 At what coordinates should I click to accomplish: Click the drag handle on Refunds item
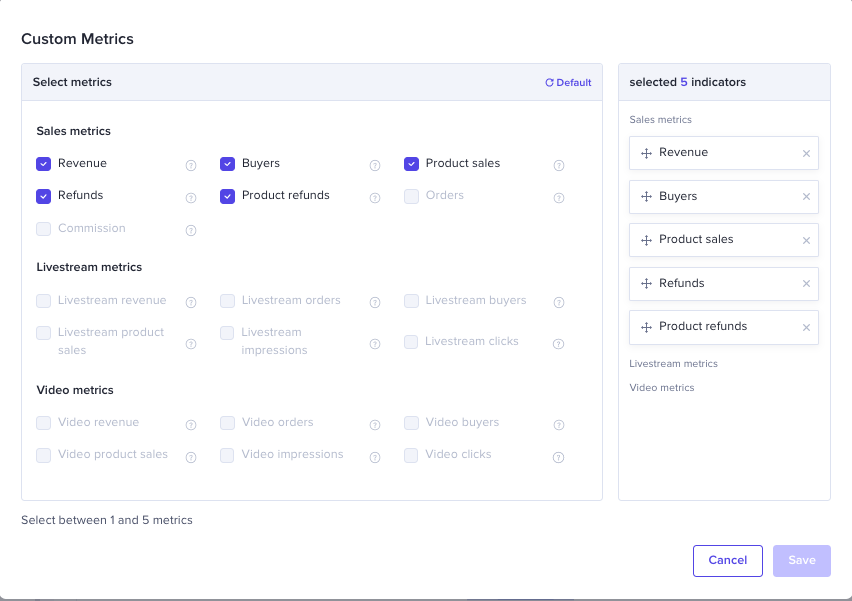tap(646, 284)
